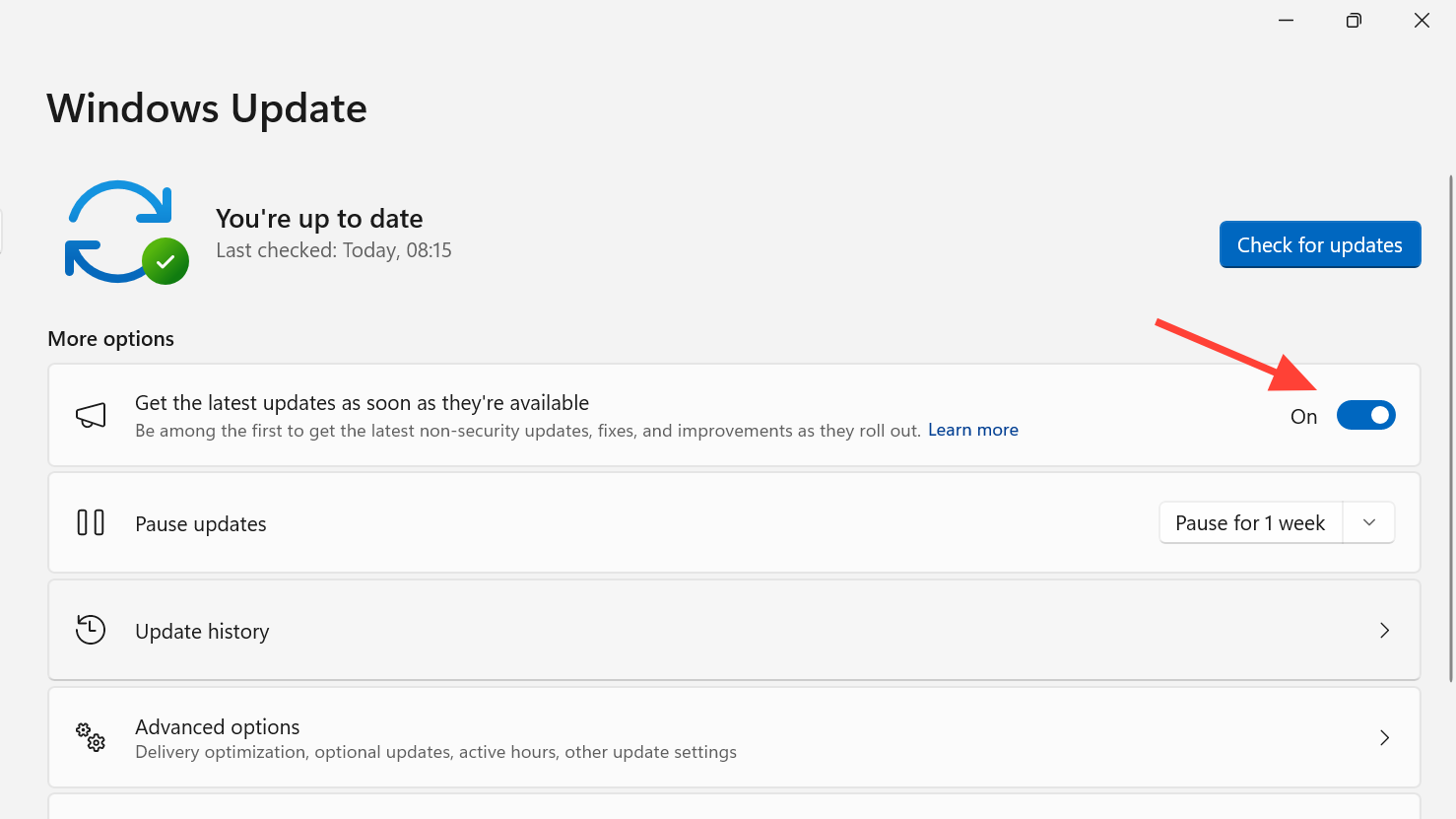Click the "You're up to date" status text
This screenshot has width=1456, height=819.
click(x=319, y=219)
